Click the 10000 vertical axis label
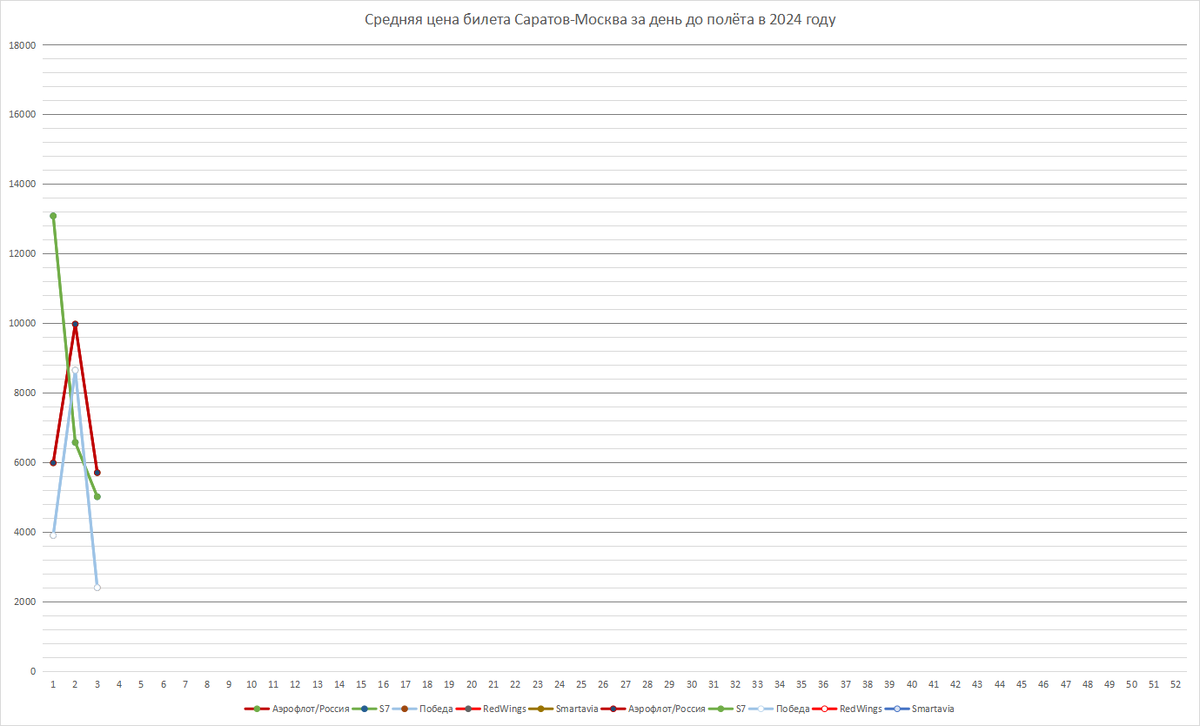The width and height of the screenshot is (1200, 726). pos(21,323)
